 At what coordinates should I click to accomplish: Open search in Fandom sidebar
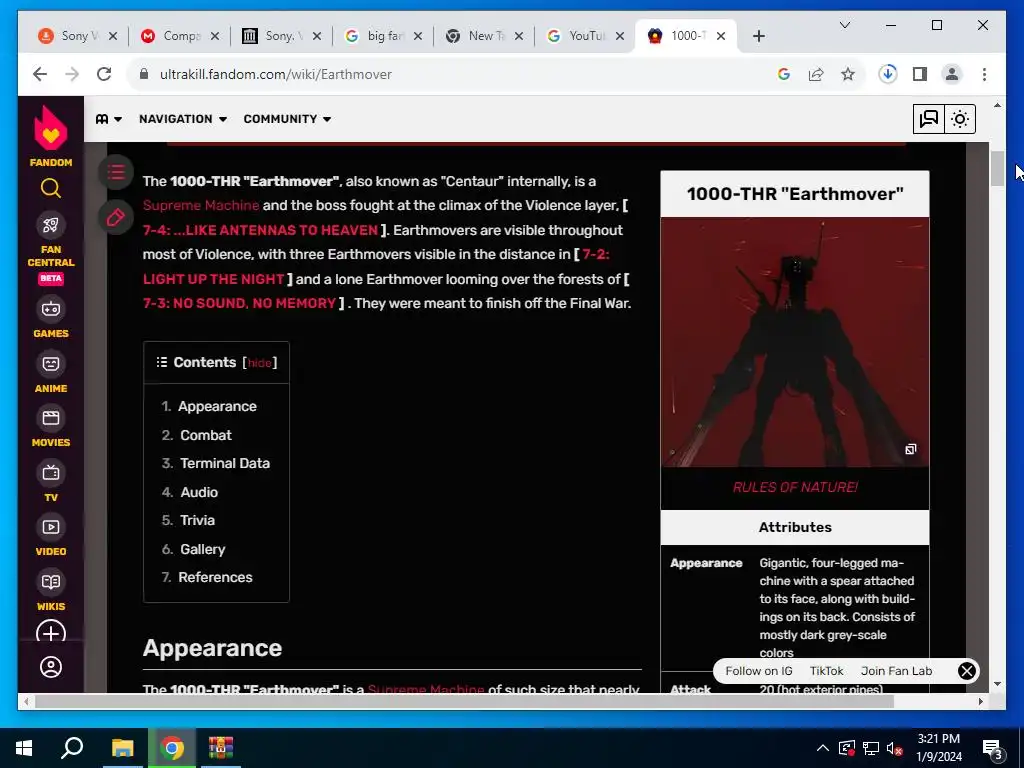[51, 189]
